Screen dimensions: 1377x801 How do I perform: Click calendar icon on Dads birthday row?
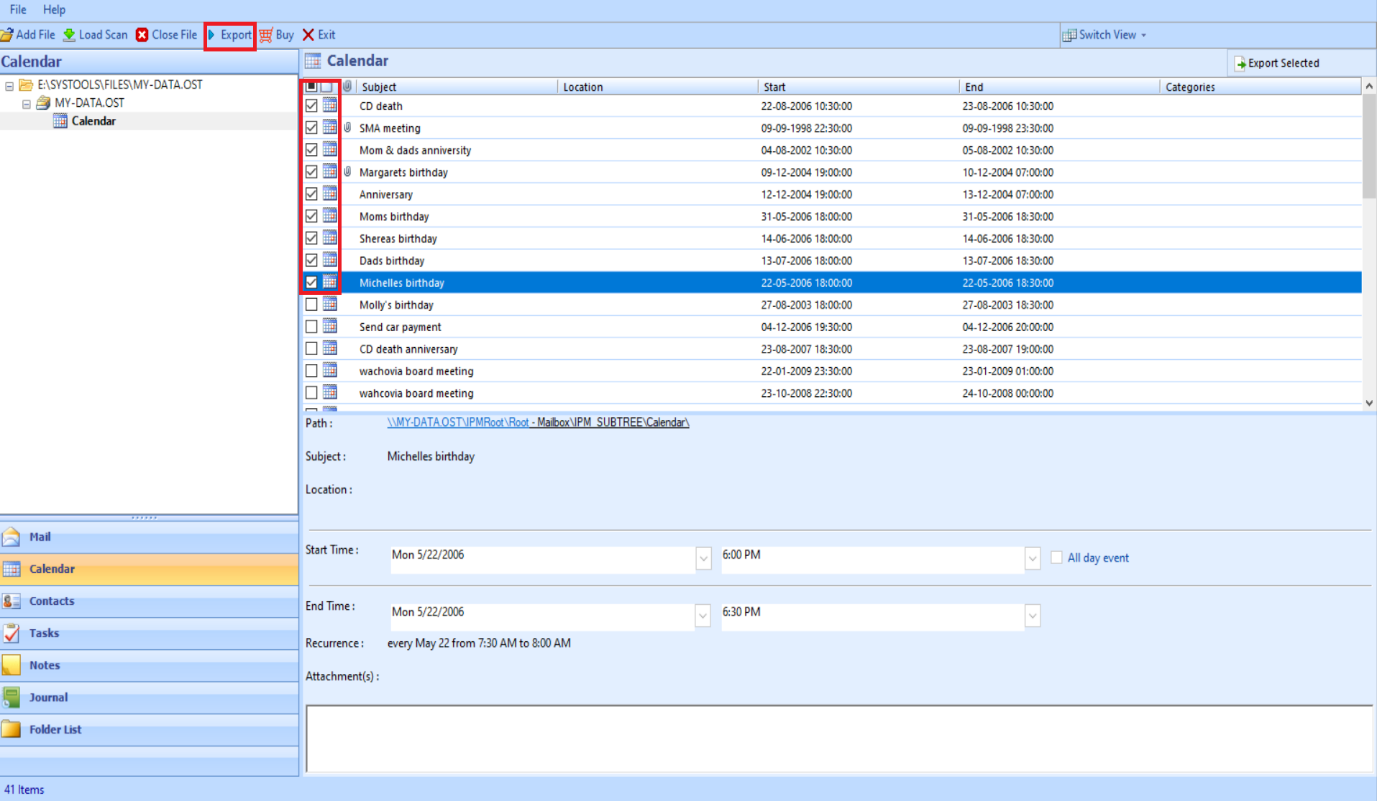330,259
